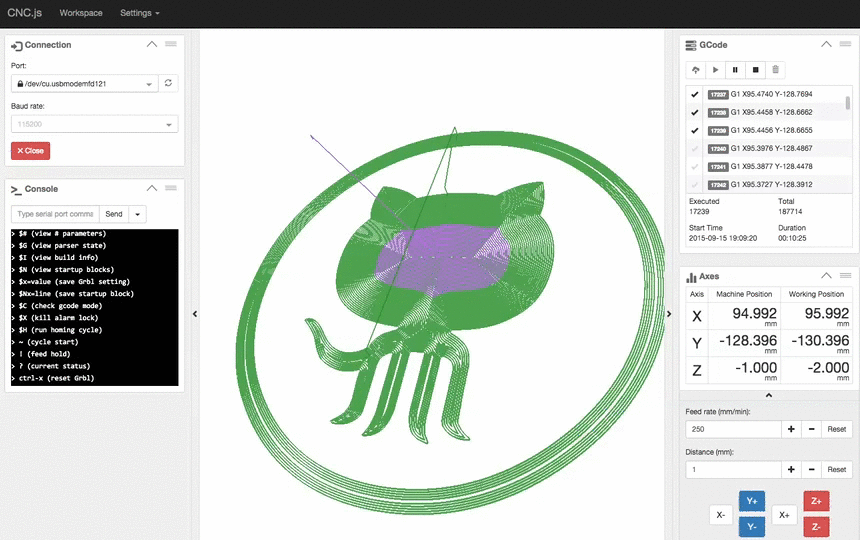The width and height of the screenshot is (860, 540).
Task: Select GCode line 17239 checkmark
Action: pyautogui.click(x=694, y=130)
